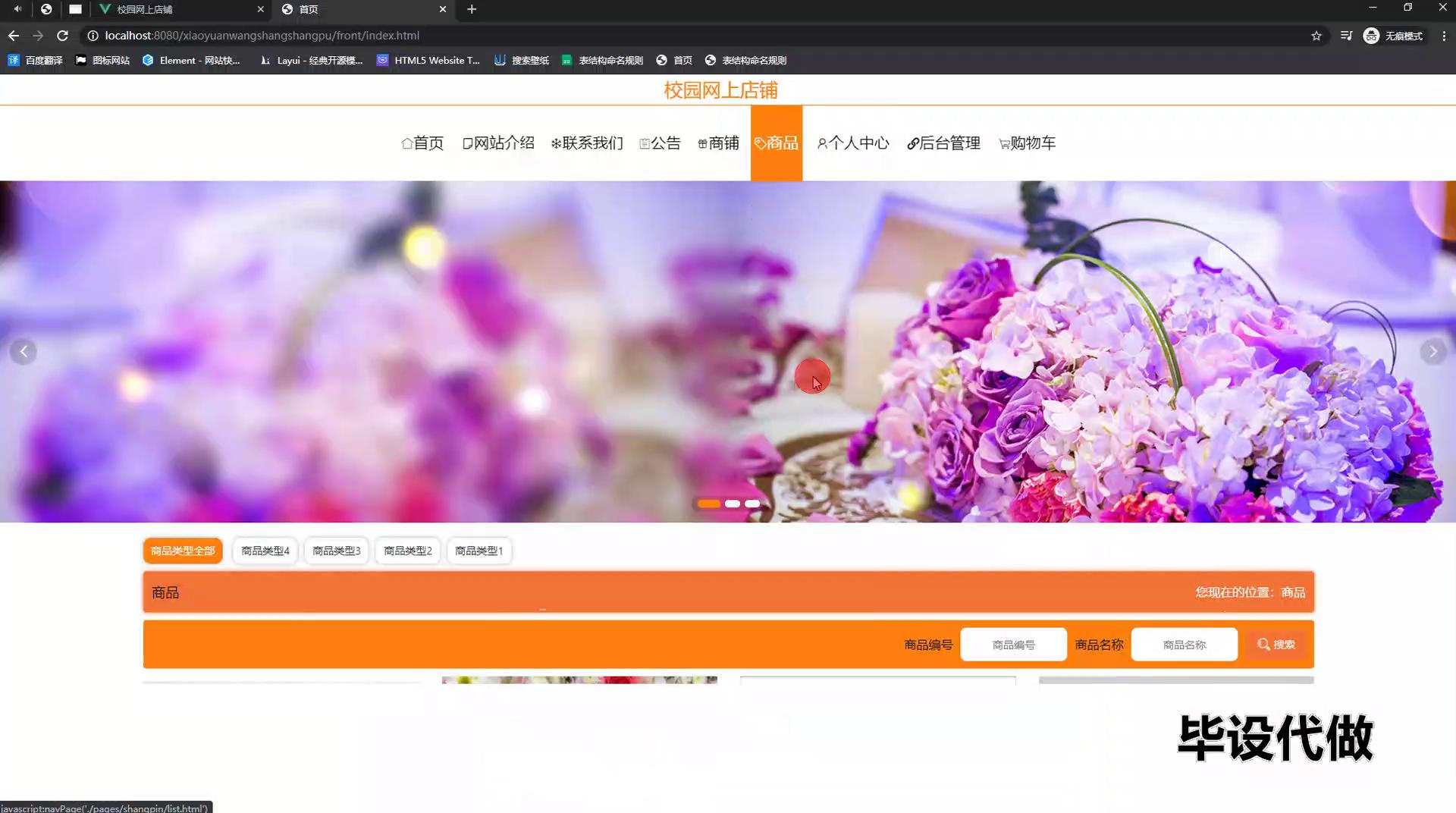The height and width of the screenshot is (813, 1456).
Task: Open the 后台管理 link
Action: click(944, 143)
